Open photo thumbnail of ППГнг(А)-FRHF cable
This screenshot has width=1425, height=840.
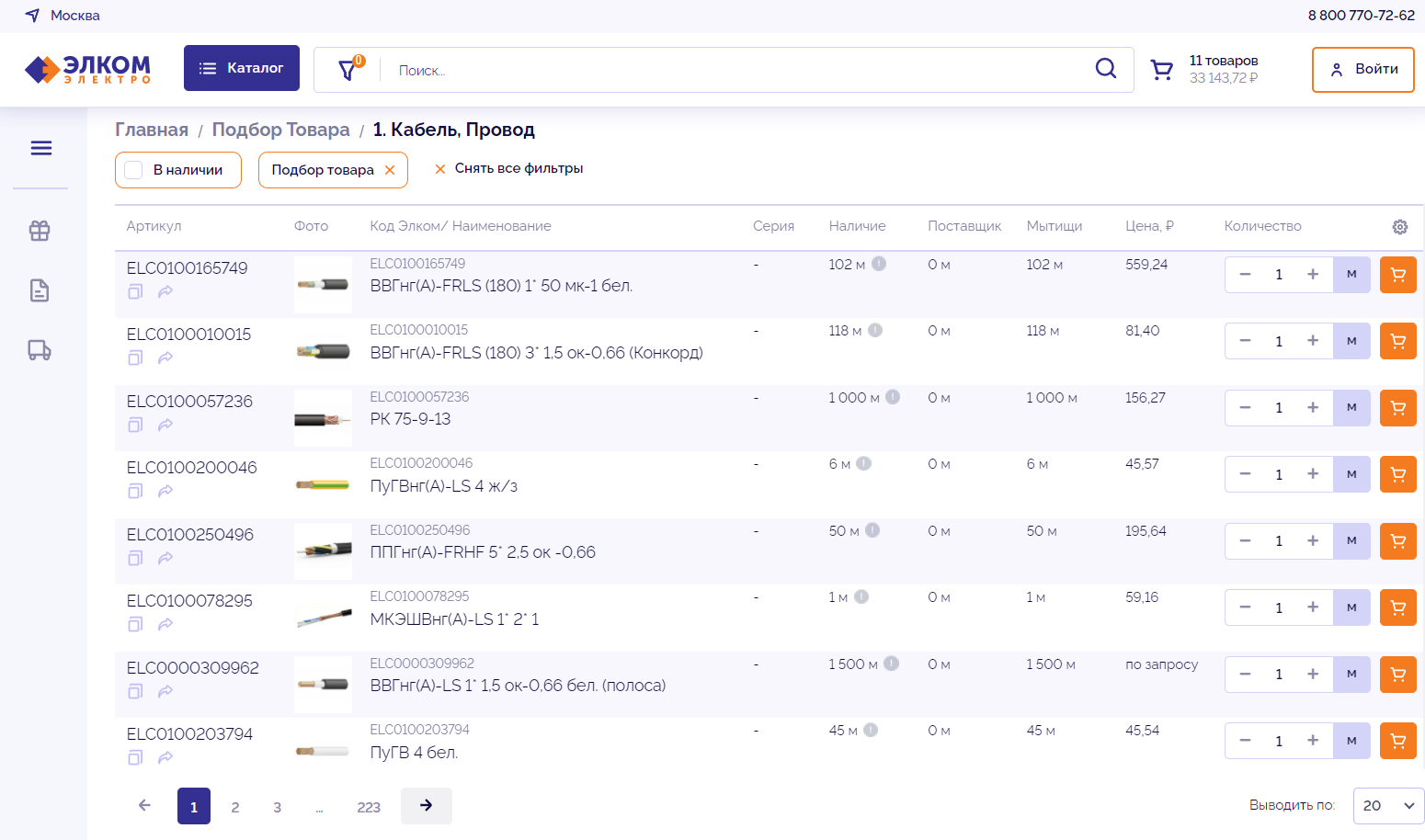(x=323, y=551)
